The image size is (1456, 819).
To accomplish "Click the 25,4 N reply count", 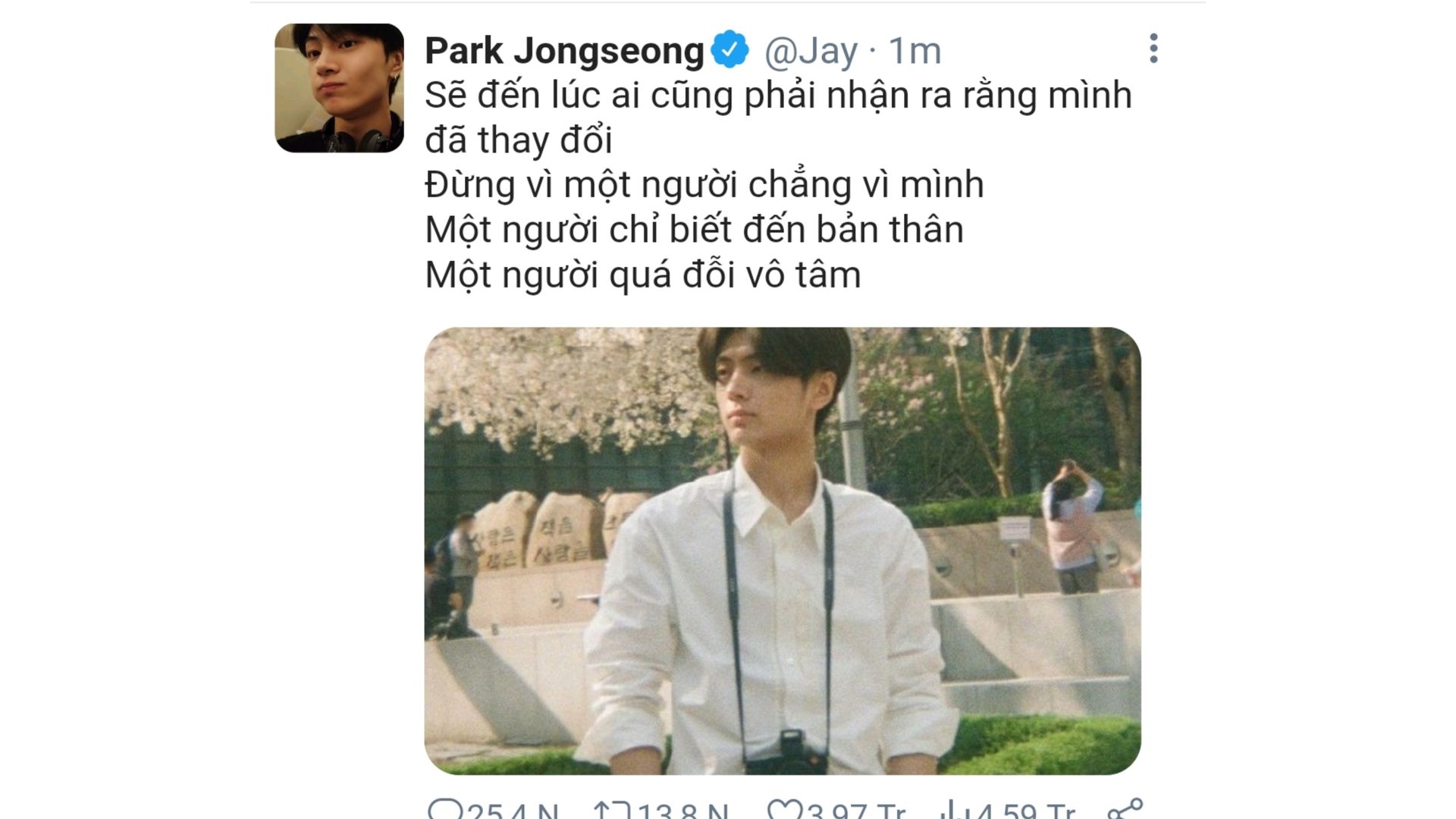I will 513,810.
